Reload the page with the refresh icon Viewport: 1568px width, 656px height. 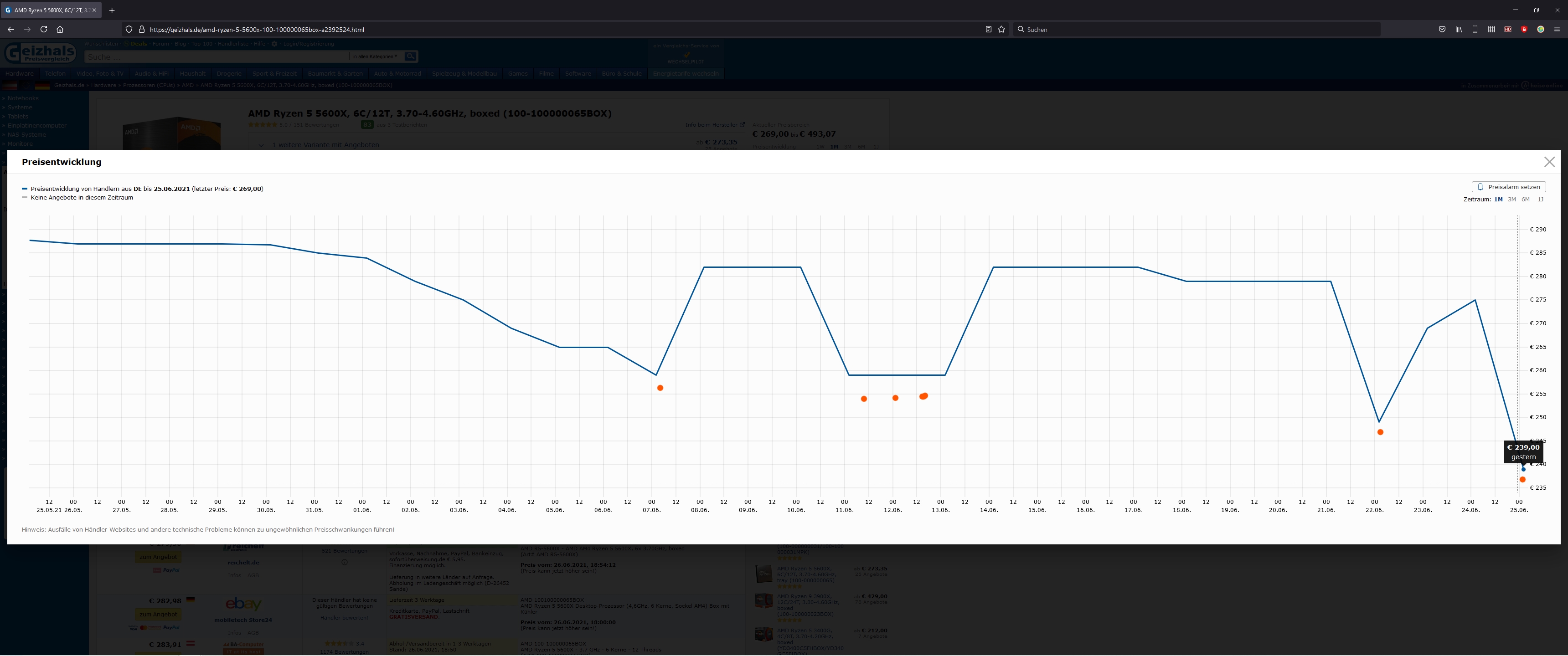pyautogui.click(x=44, y=29)
